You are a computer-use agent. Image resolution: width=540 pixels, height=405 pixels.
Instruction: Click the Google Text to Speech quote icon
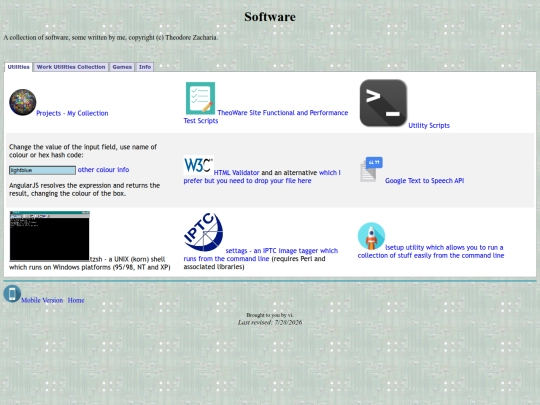(371, 170)
